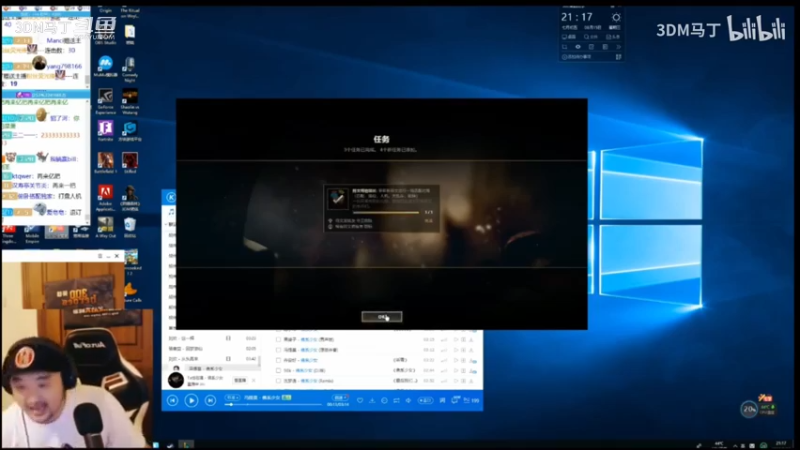The width and height of the screenshot is (800, 450).
Task: Download the Remix song row
Action: [x=472, y=381]
